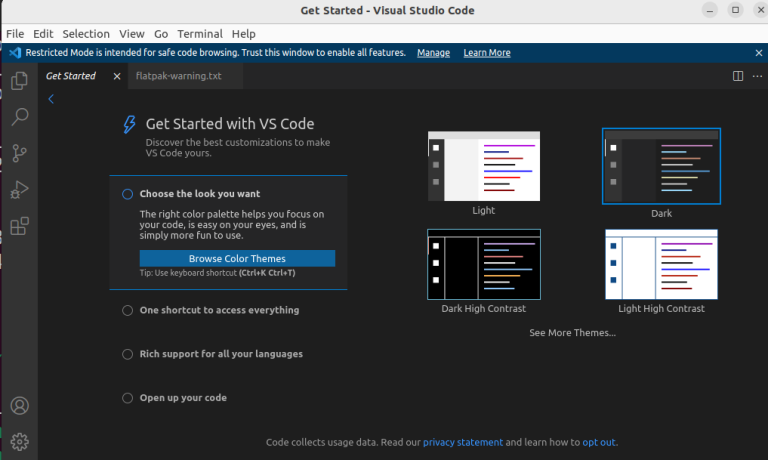Mark 'One shortcut to access everything' circle
The height and width of the screenshot is (460, 768).
(127, 311)
